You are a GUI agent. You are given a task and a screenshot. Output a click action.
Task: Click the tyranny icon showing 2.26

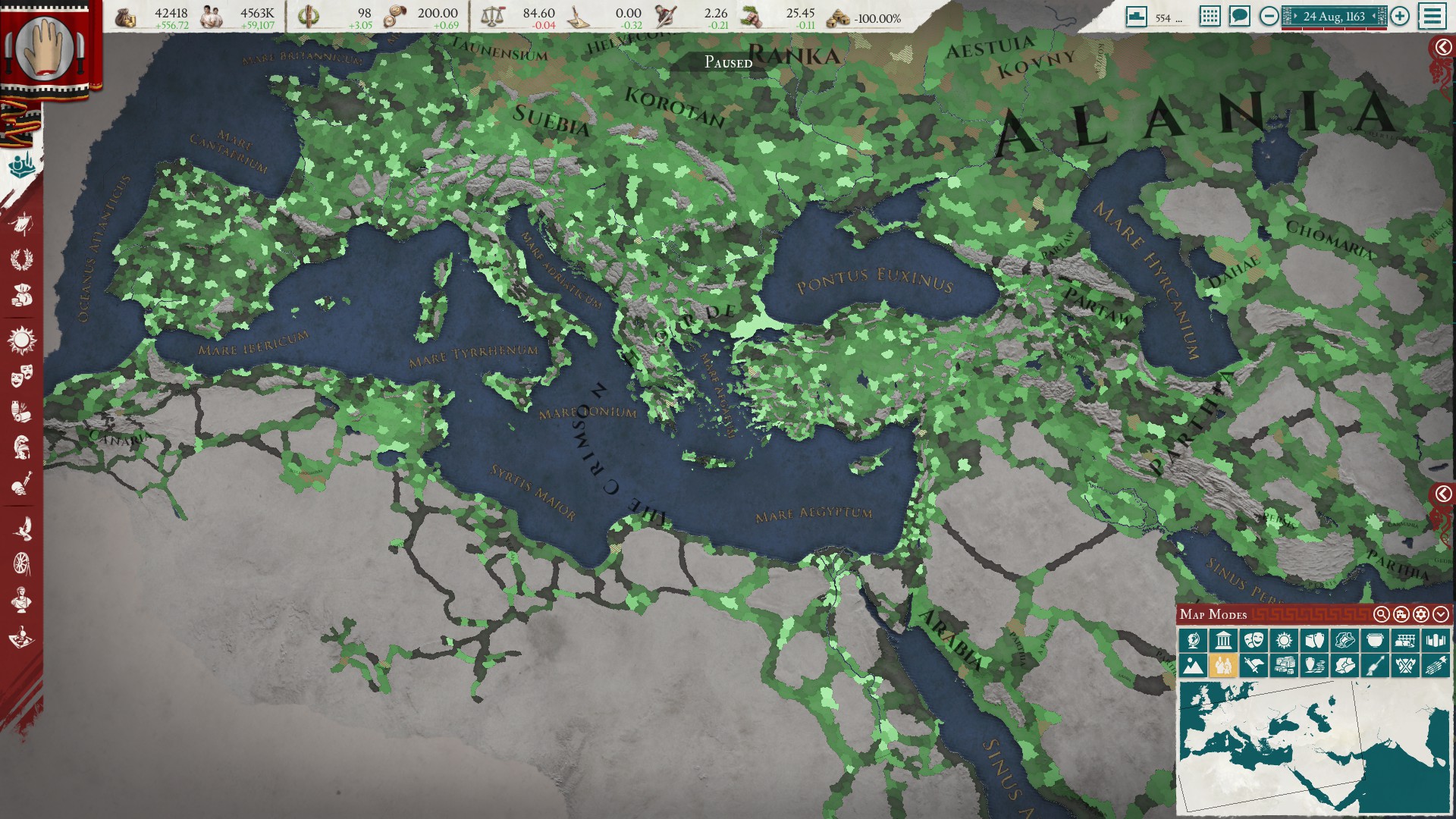[x=666, y=17]
